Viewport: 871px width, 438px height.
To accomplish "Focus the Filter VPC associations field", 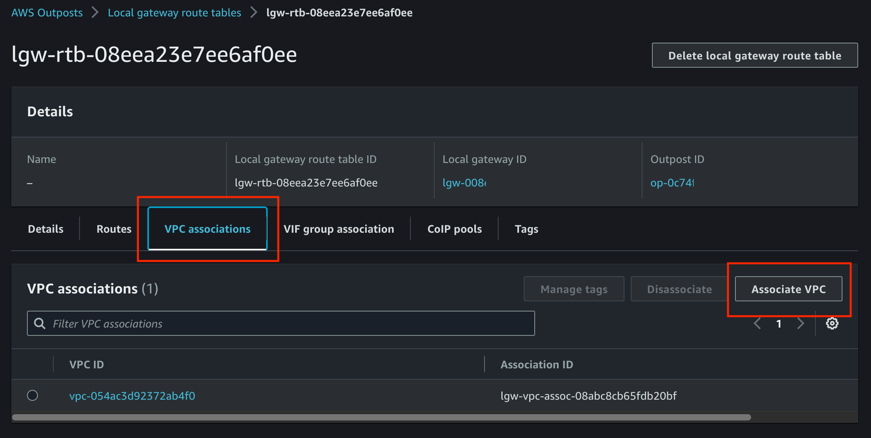I will click(290, 324).
